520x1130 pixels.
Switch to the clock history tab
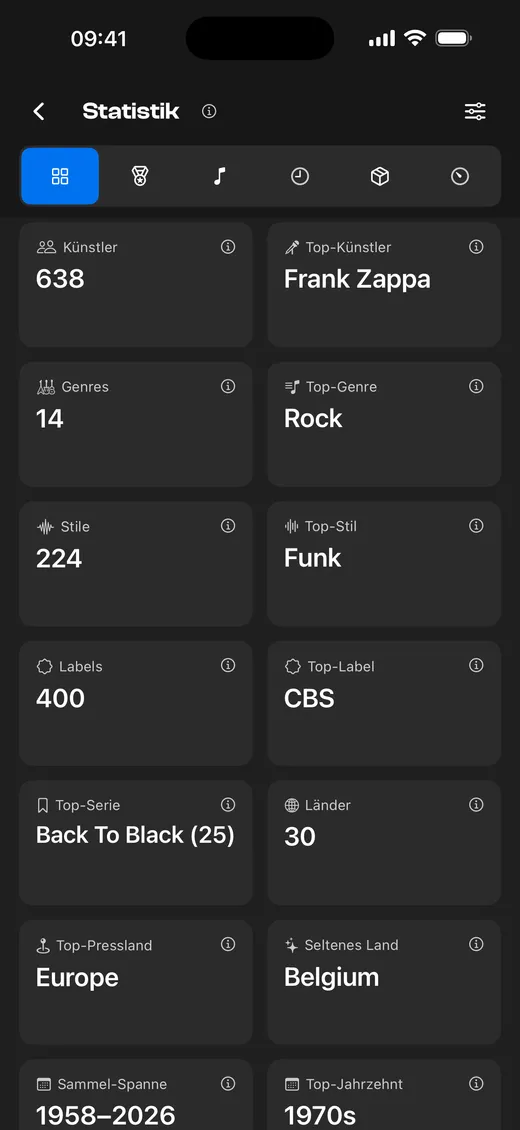click(300, 176)
